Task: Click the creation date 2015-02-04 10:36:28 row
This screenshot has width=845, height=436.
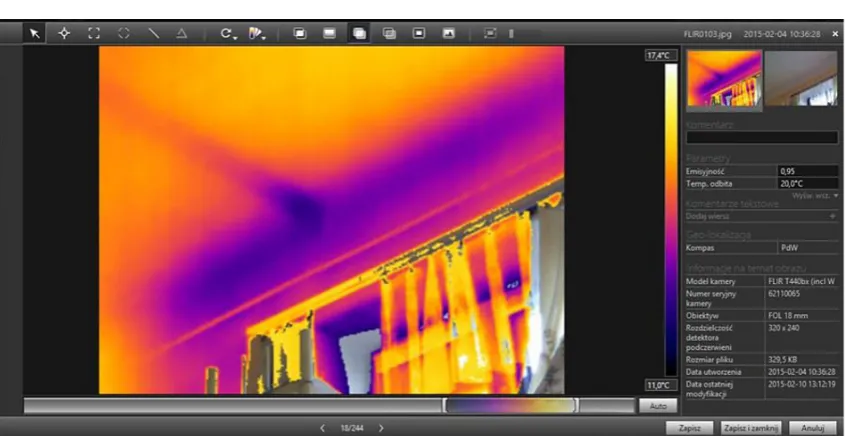Action: 762,372
